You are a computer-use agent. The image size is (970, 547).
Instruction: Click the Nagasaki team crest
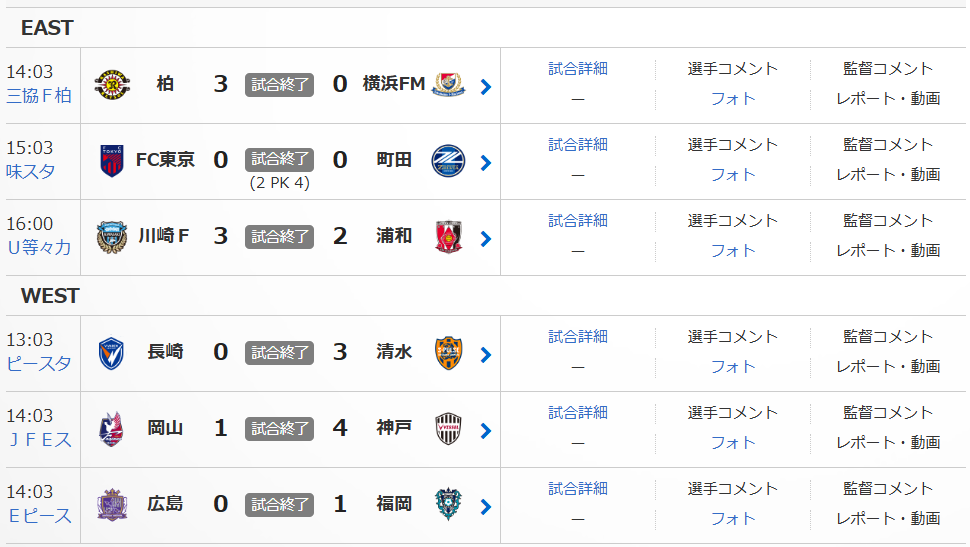(x=111, y=353)
